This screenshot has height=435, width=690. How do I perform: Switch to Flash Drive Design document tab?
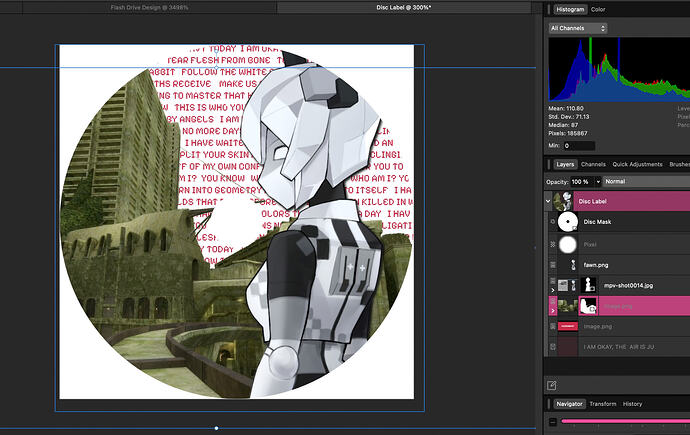pyautogui.click(x=149, y=7)
